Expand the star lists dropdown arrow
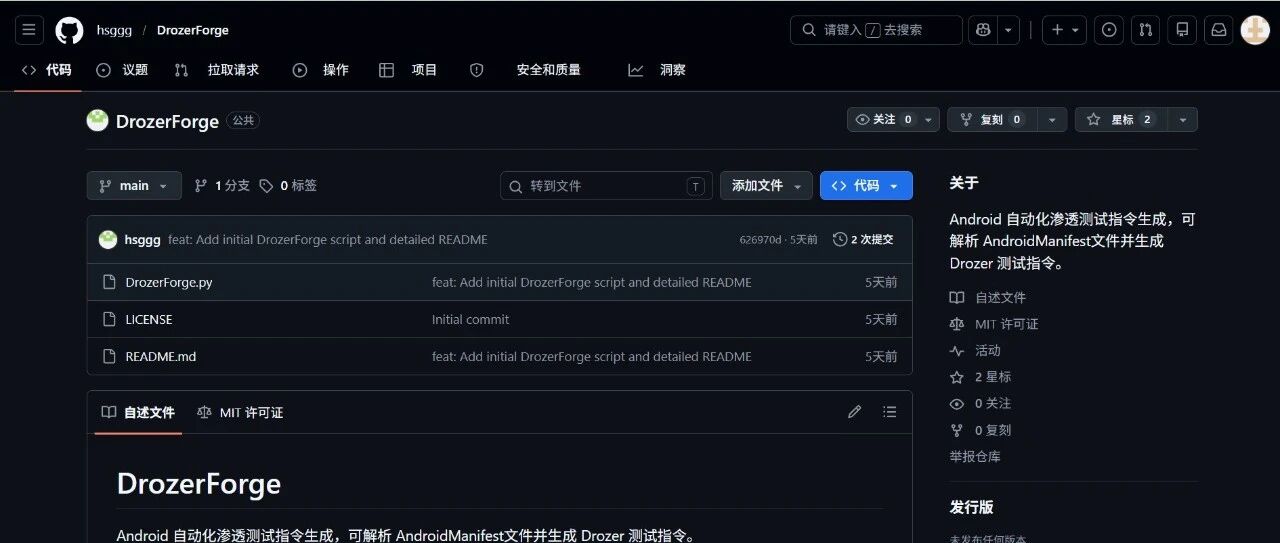Screen dimensions: 1280x543 (1182, 120)
